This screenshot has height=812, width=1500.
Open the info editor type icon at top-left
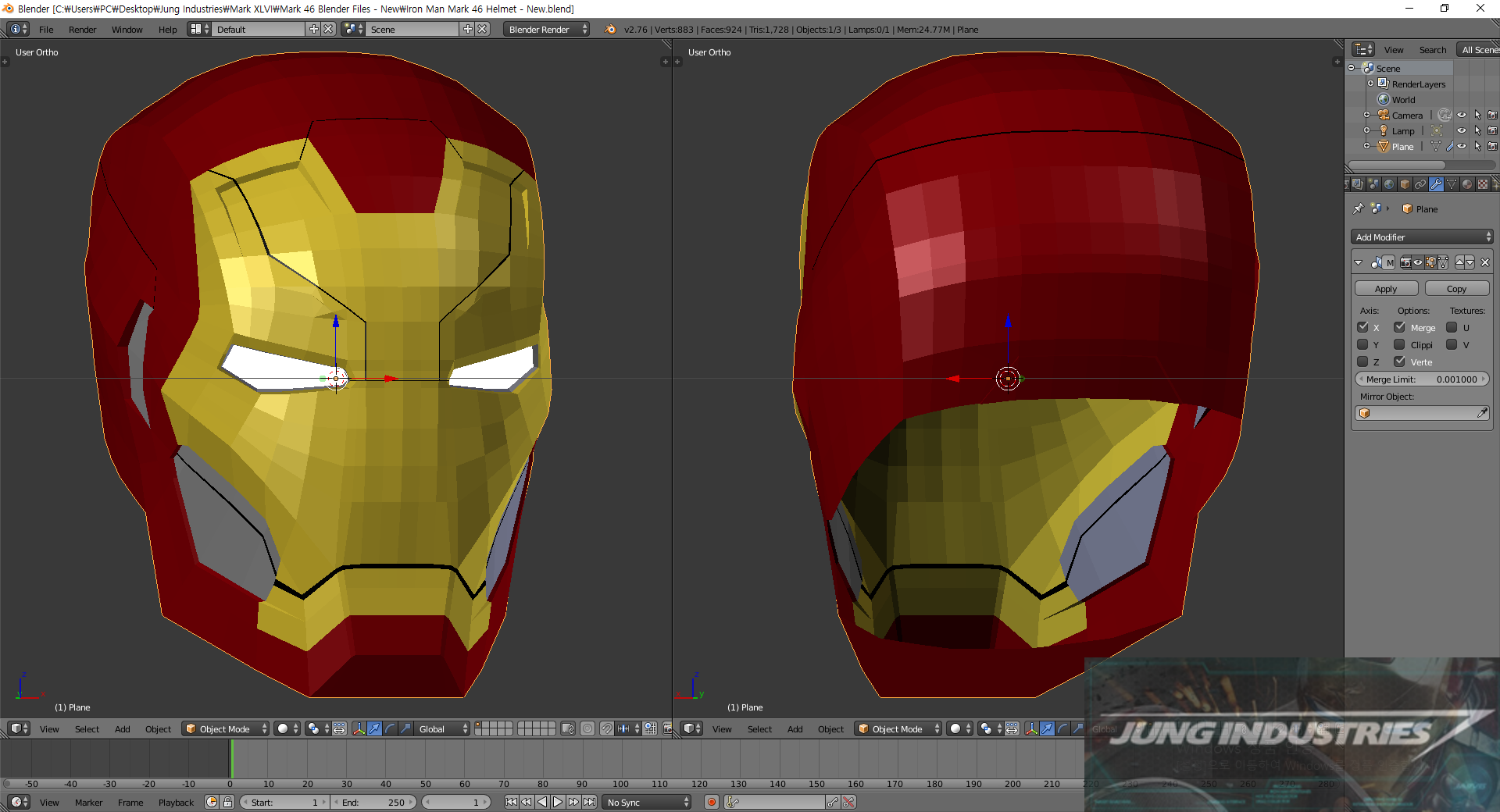(x=18, y=29)
